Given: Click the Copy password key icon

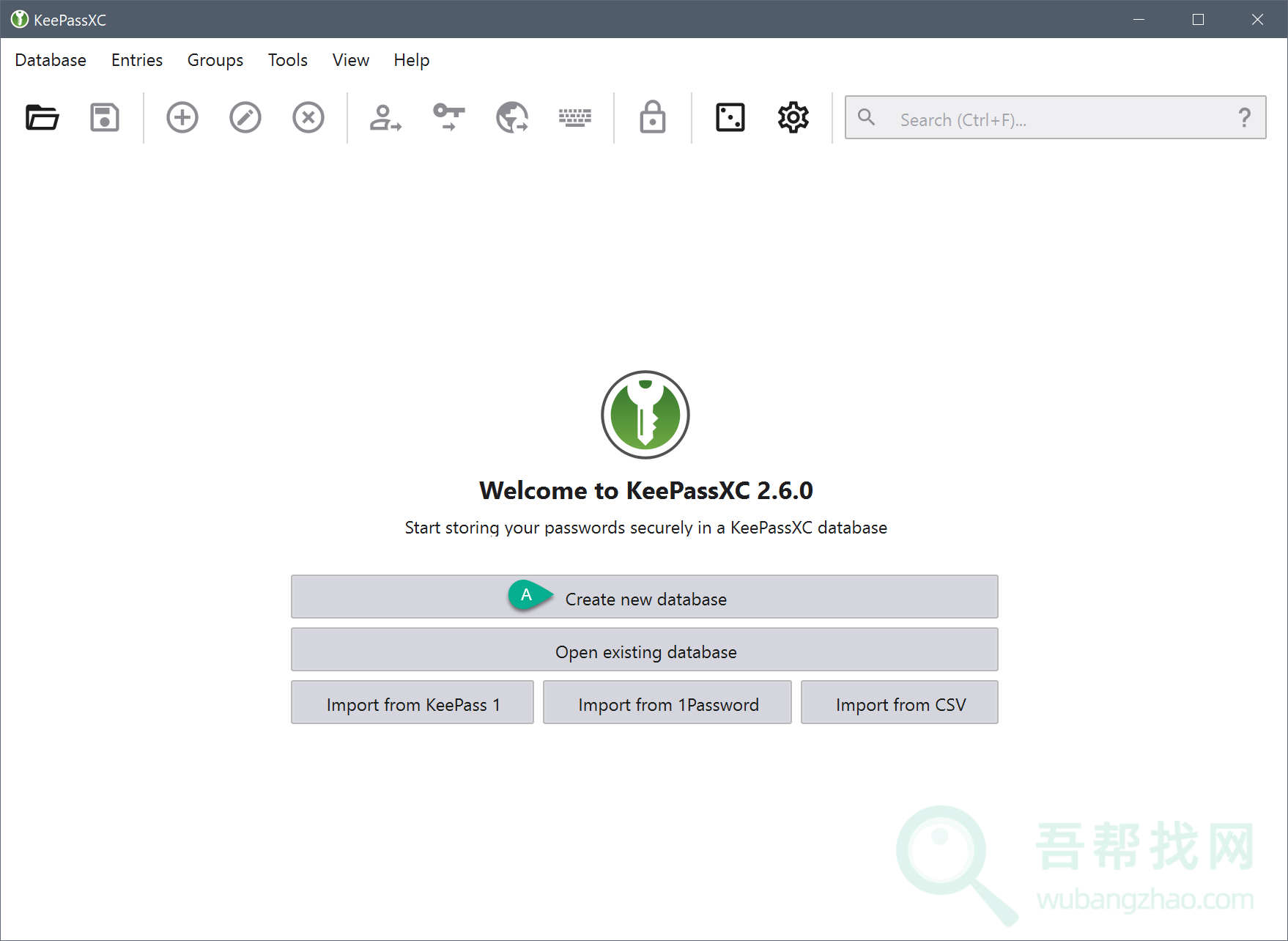Looking at the screenshot, I should (449, 117).
